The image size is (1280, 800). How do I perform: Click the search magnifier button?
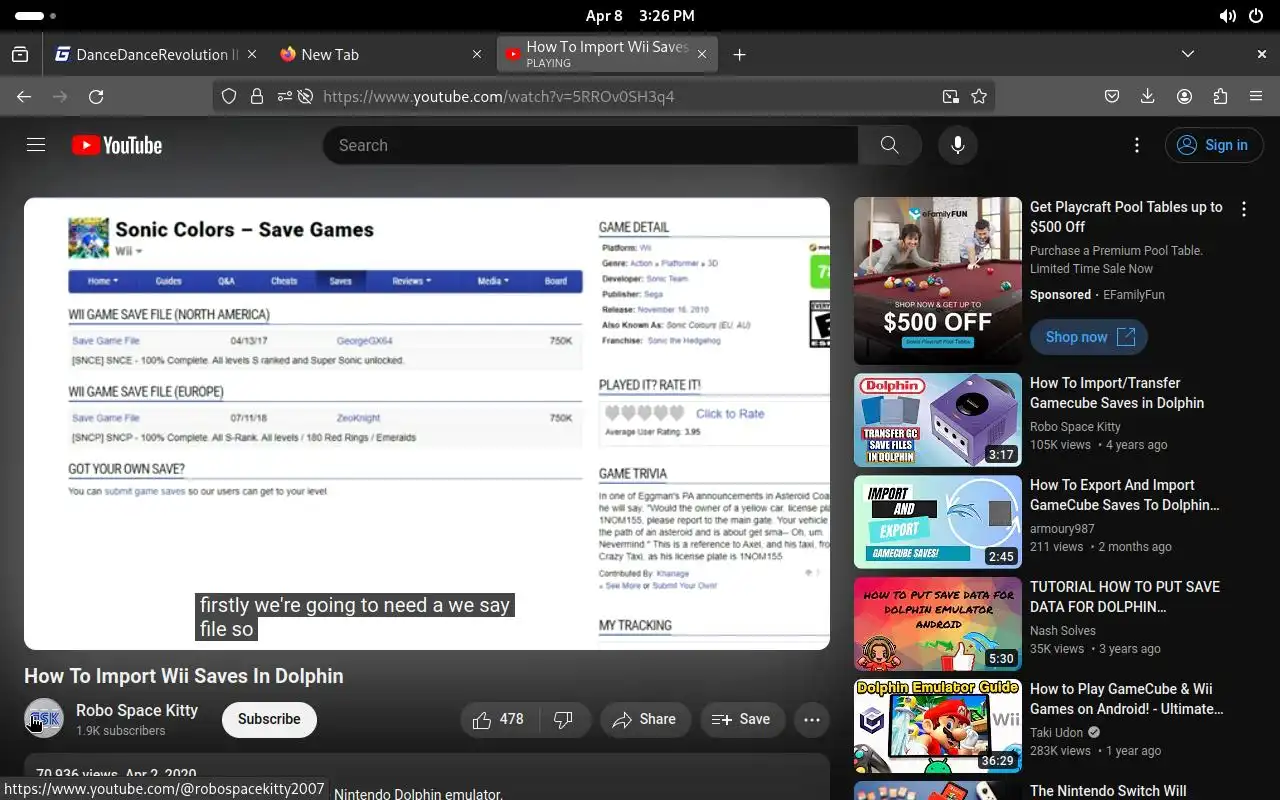pyautogui.click(x=890, y=145)
